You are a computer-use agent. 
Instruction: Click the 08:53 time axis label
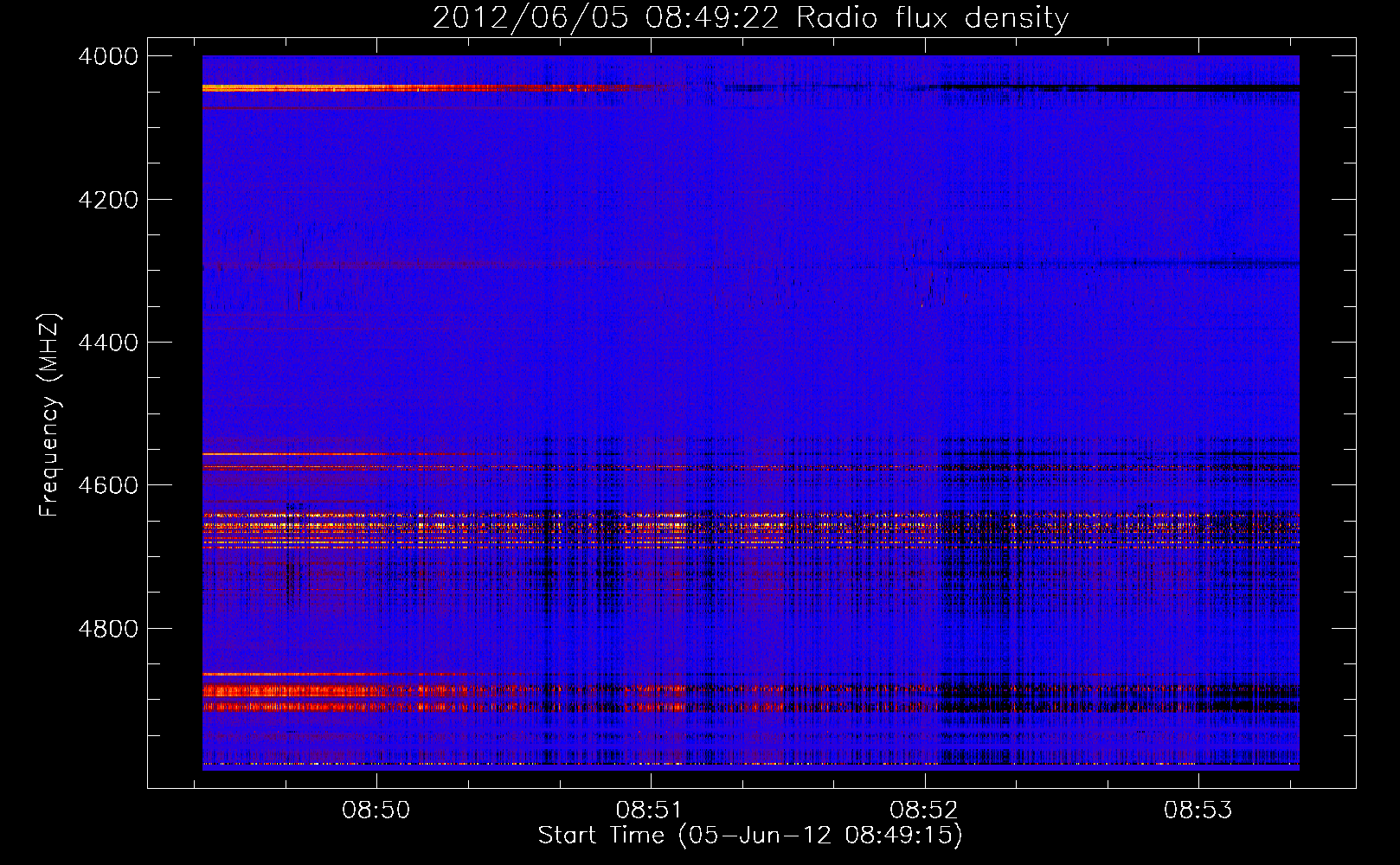1198,811
